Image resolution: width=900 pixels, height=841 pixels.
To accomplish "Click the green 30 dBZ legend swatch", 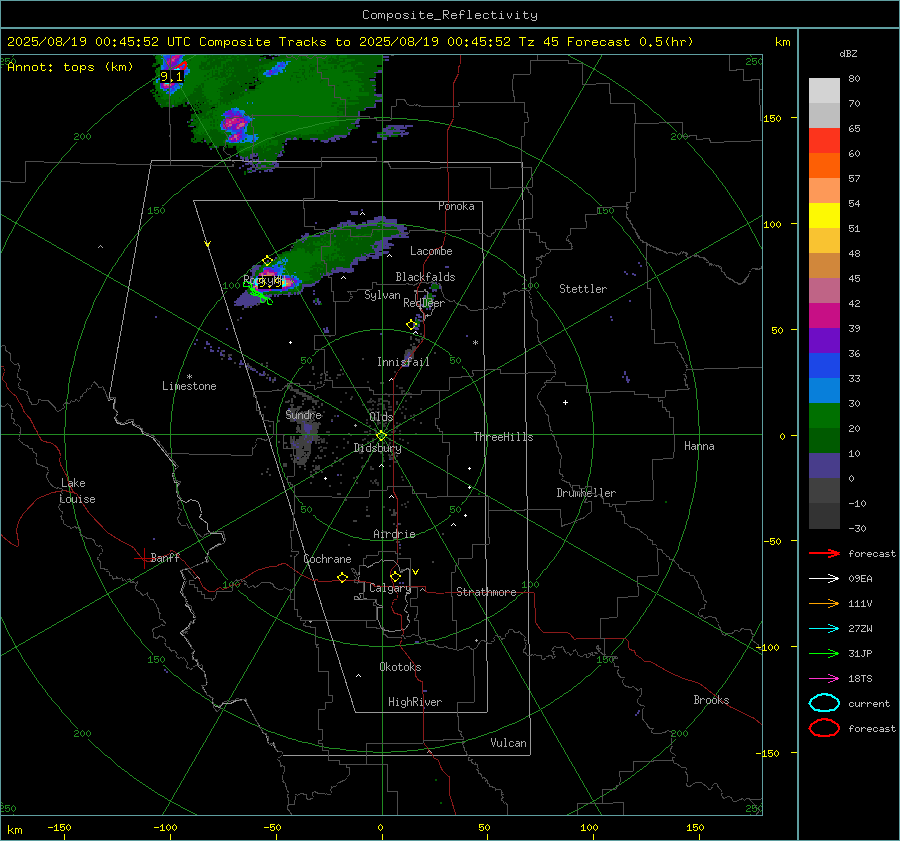I will [824, 415].
